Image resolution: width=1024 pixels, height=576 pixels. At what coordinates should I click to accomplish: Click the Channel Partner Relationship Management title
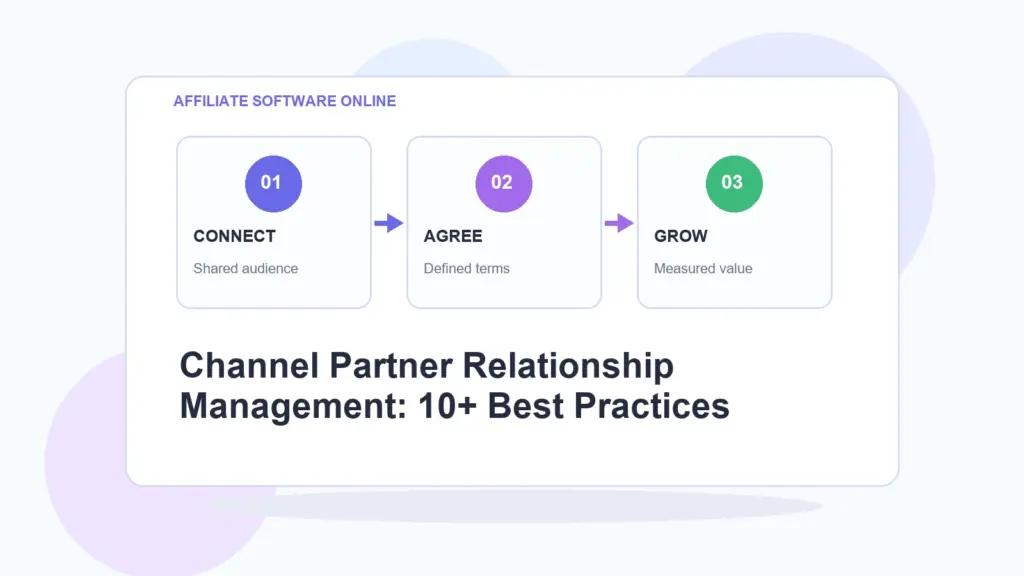tap(455, 386)
